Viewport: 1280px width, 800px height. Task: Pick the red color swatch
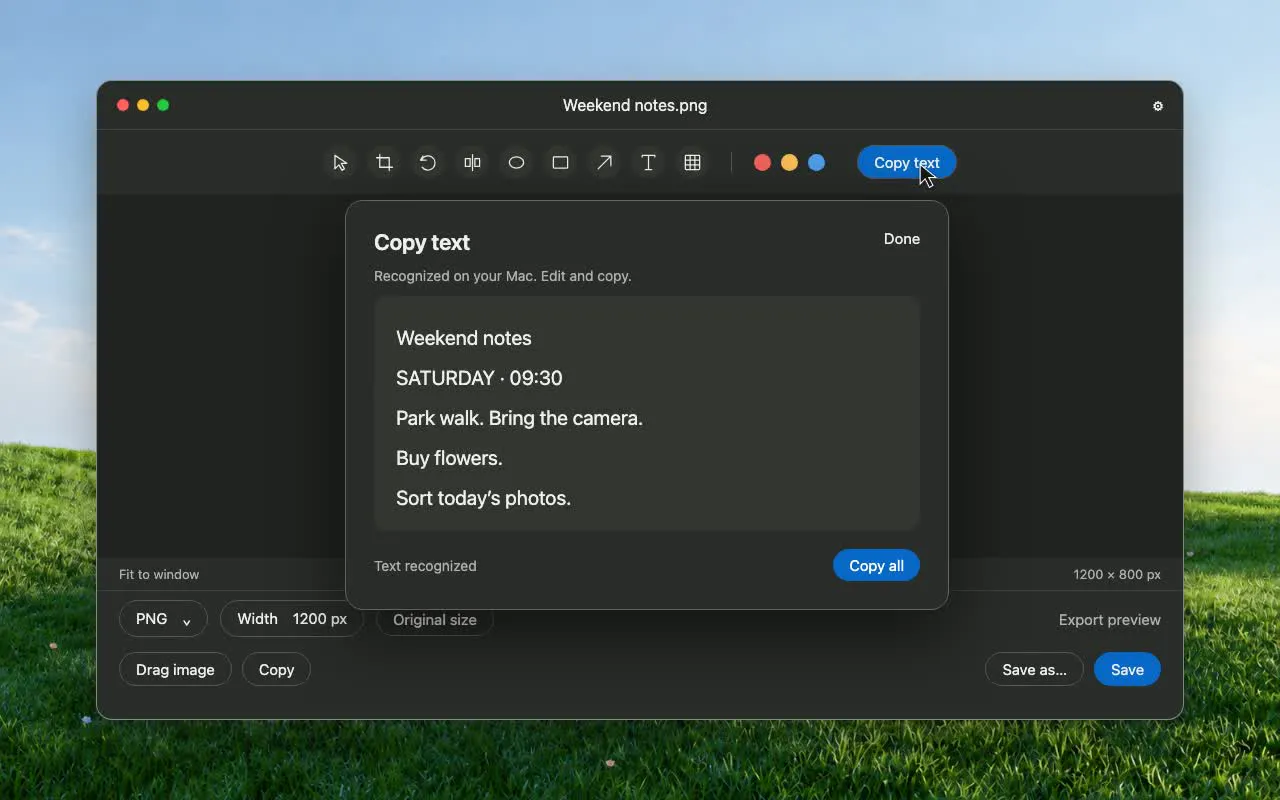[762, 163]
